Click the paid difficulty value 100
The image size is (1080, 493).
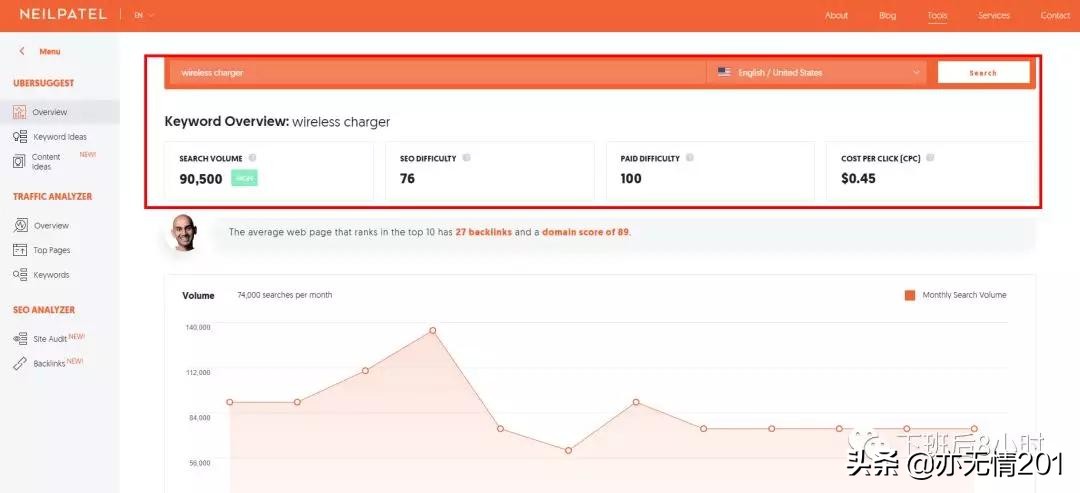click(631, 179)
